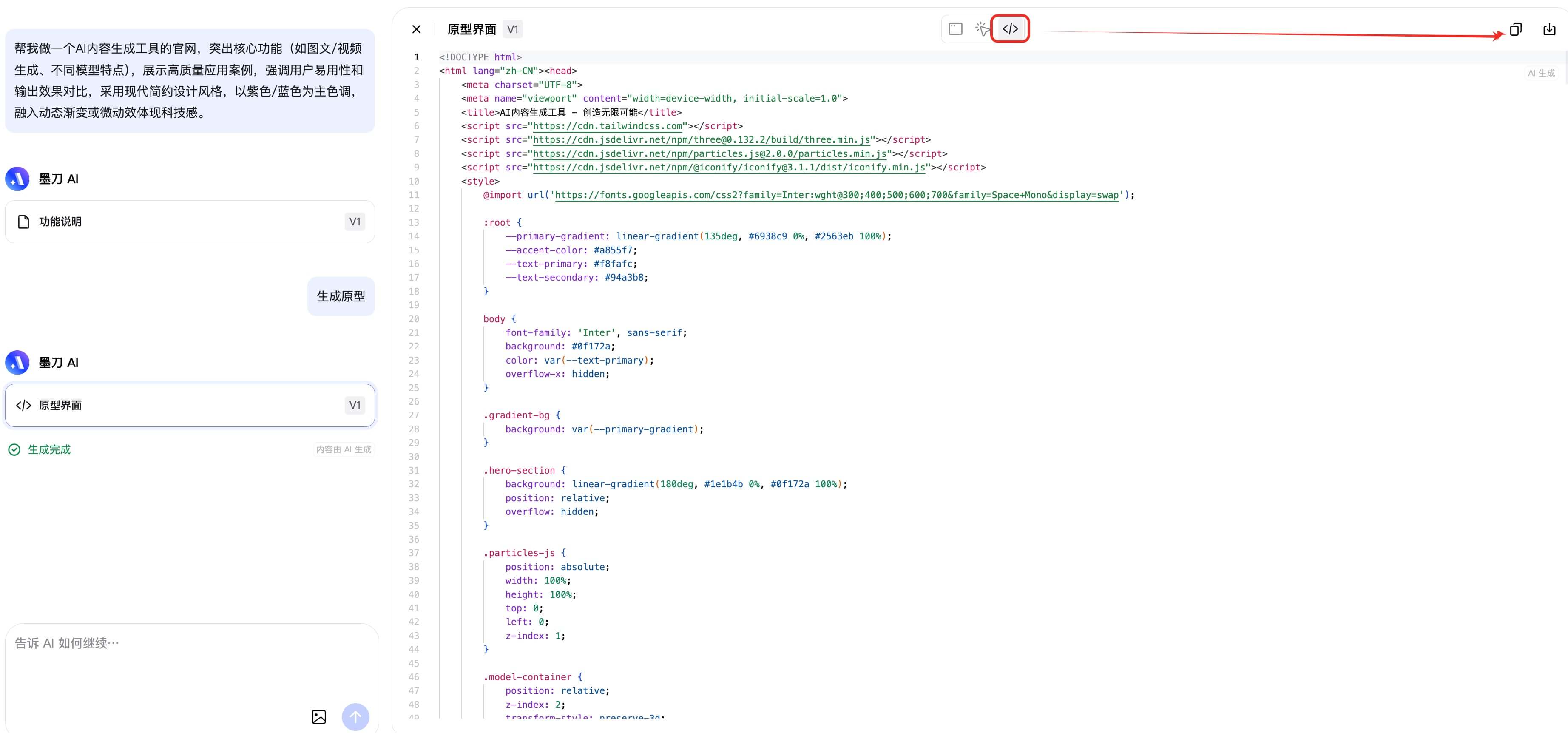Click the AI 生成 tag in editor
The width and height of the screenshot is (1568, 733).
click(x=1541, y=73)
